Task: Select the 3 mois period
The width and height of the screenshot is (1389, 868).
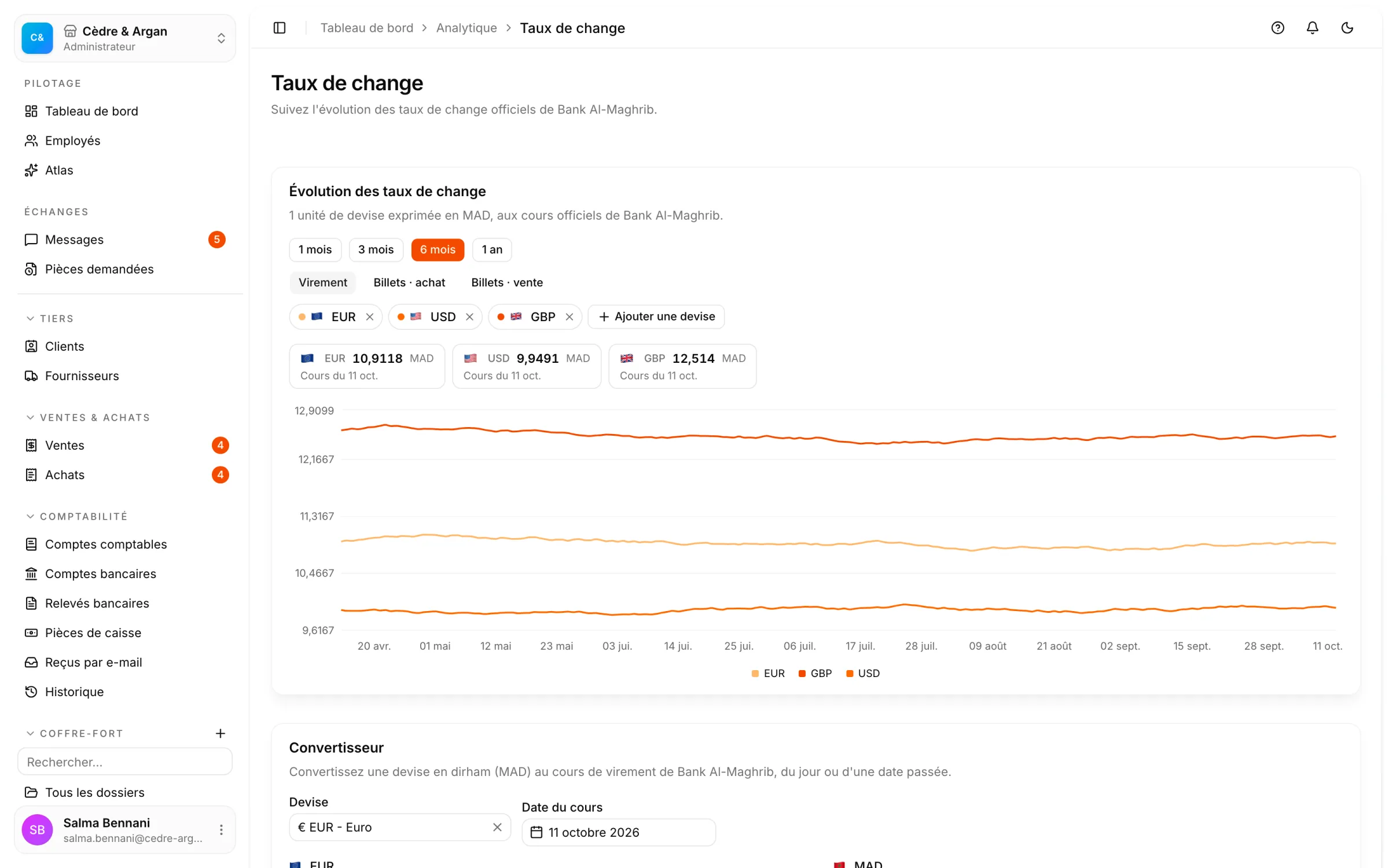Action: [376, 249]
